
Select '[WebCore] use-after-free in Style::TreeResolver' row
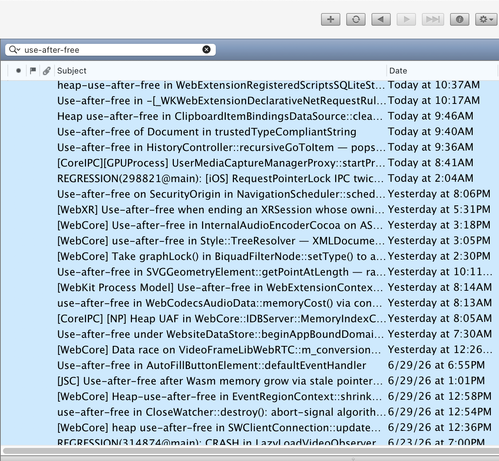point(249,240)
